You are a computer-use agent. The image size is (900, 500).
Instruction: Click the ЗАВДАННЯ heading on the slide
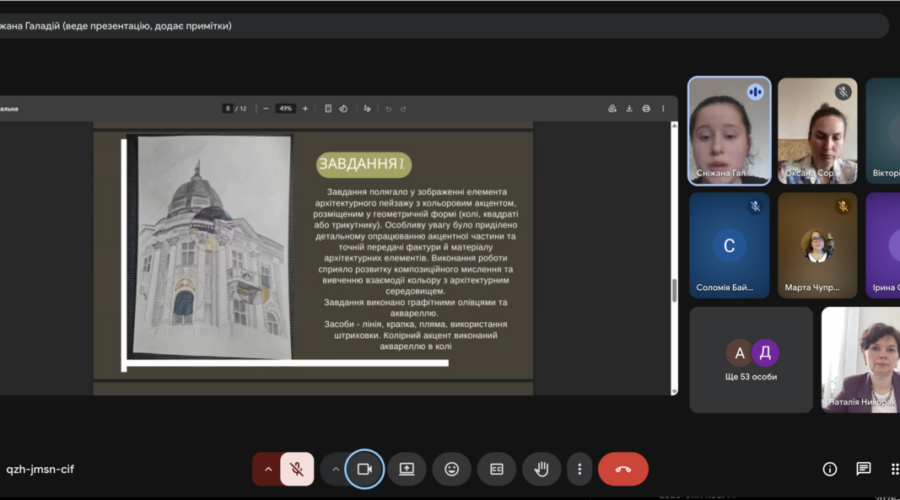(363, 164)
